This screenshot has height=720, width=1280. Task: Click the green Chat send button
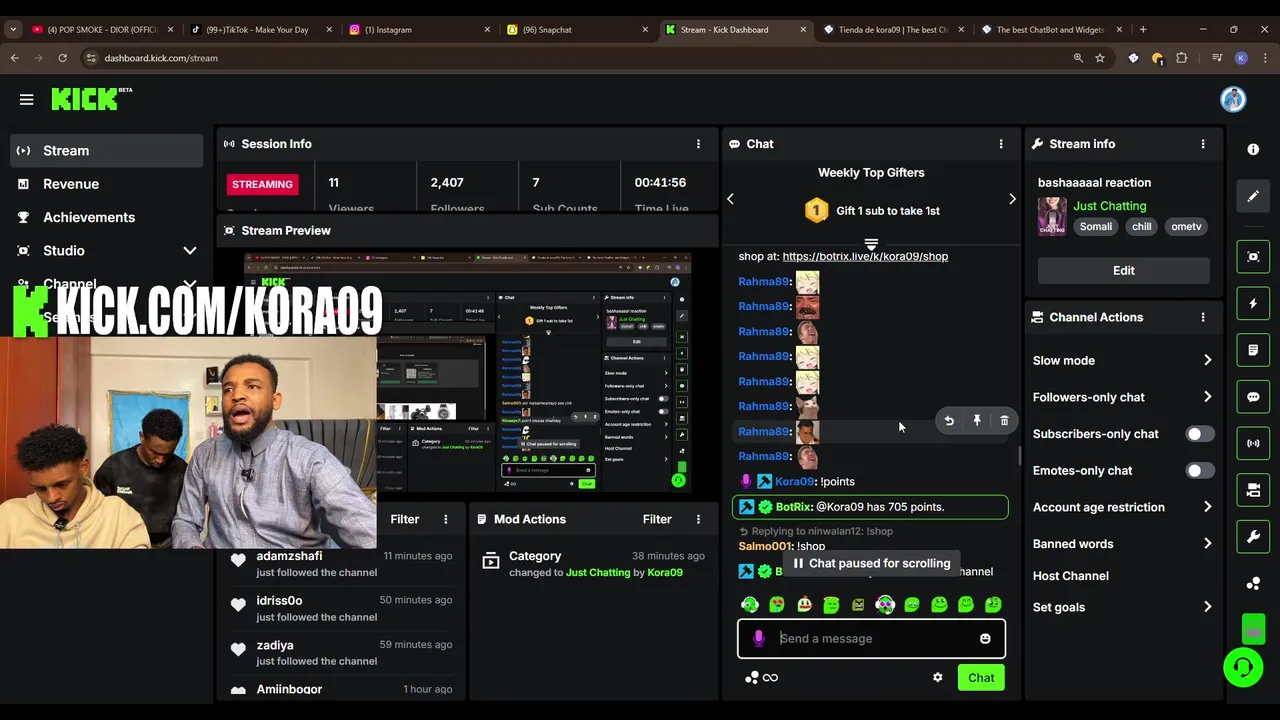(x=981, y=678)
